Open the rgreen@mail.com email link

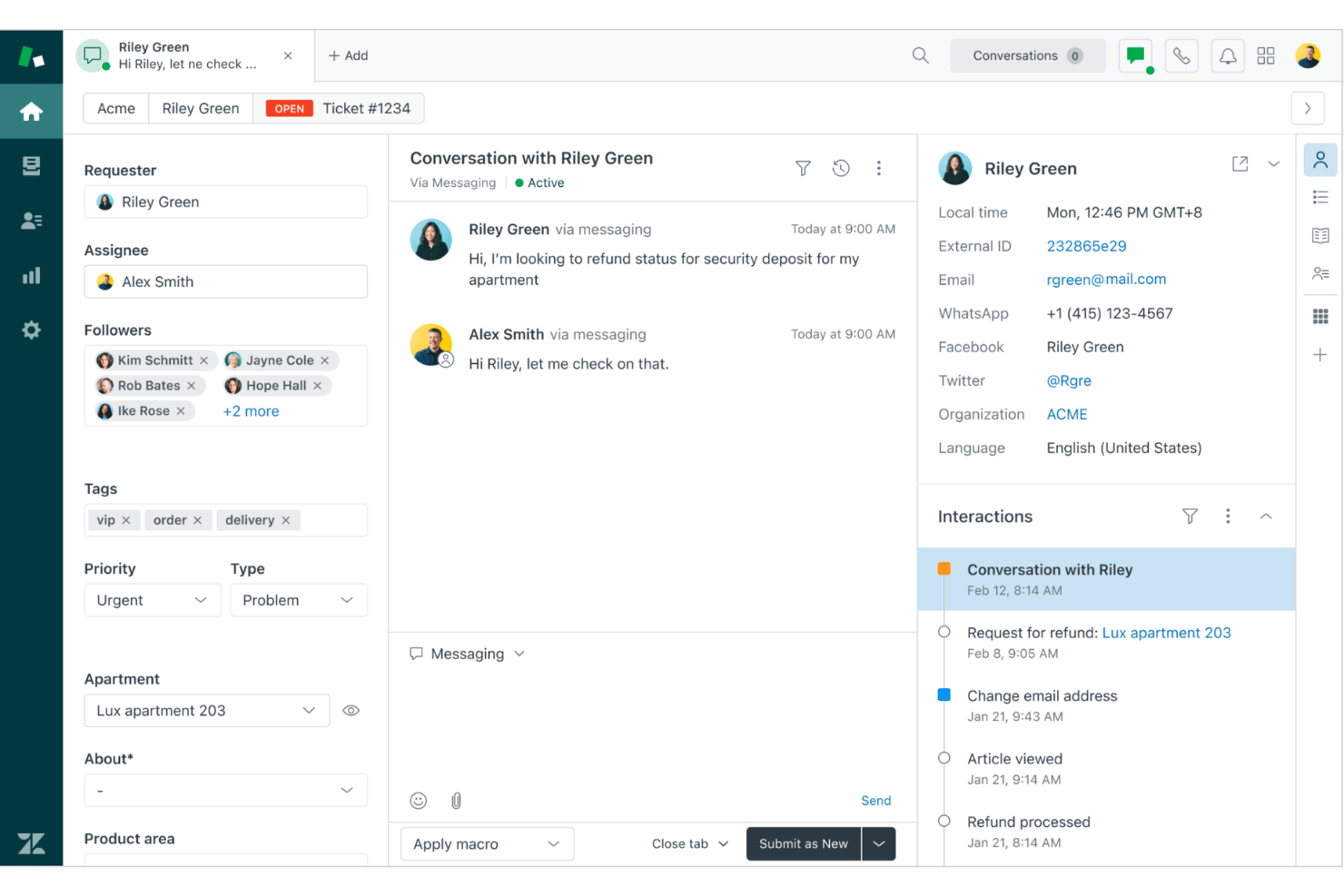coord(1106,280)
